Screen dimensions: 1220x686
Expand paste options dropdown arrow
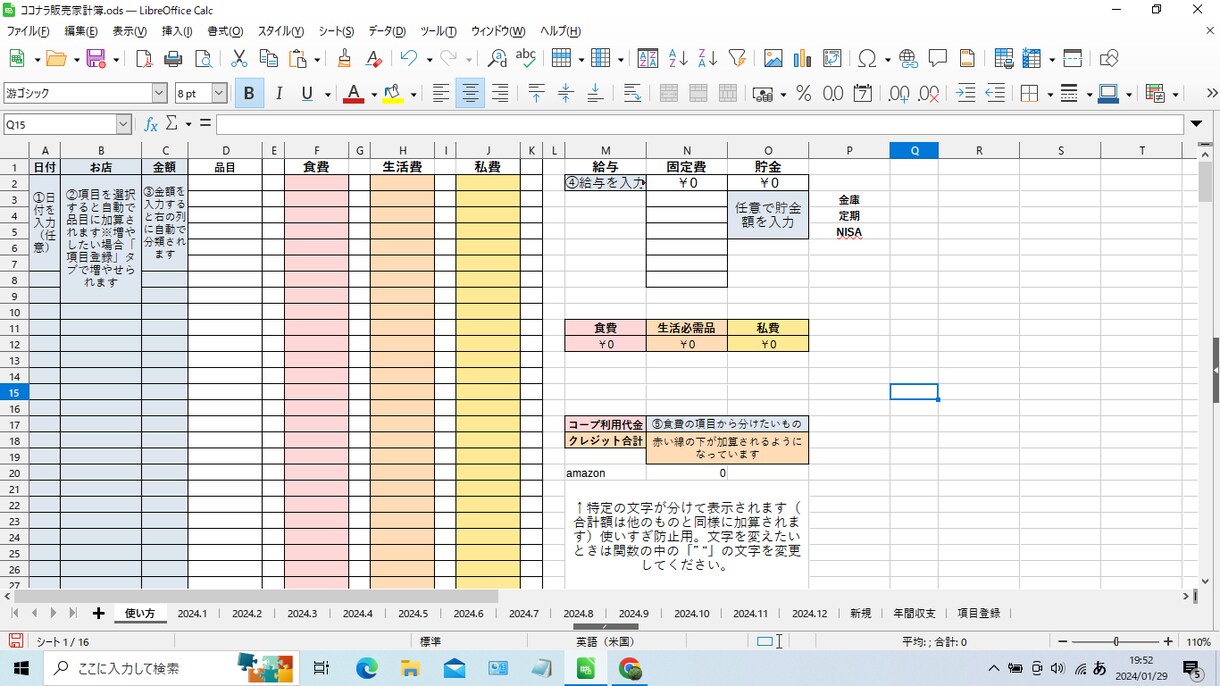tap(315, 60)
